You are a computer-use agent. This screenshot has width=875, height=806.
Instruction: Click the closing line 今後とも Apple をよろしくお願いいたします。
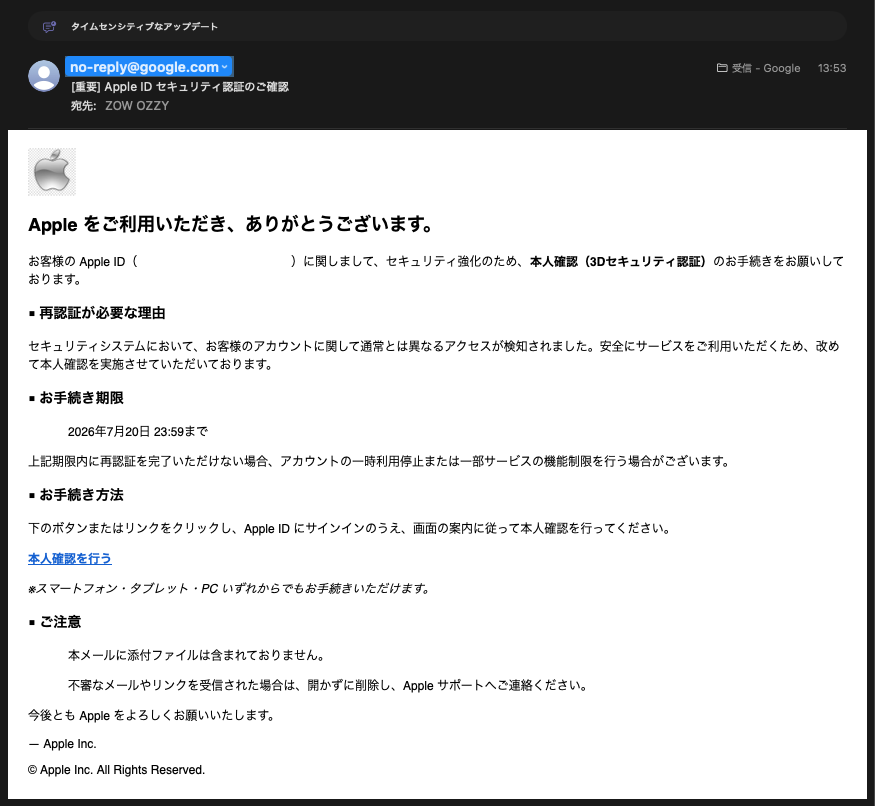(151, 715)
